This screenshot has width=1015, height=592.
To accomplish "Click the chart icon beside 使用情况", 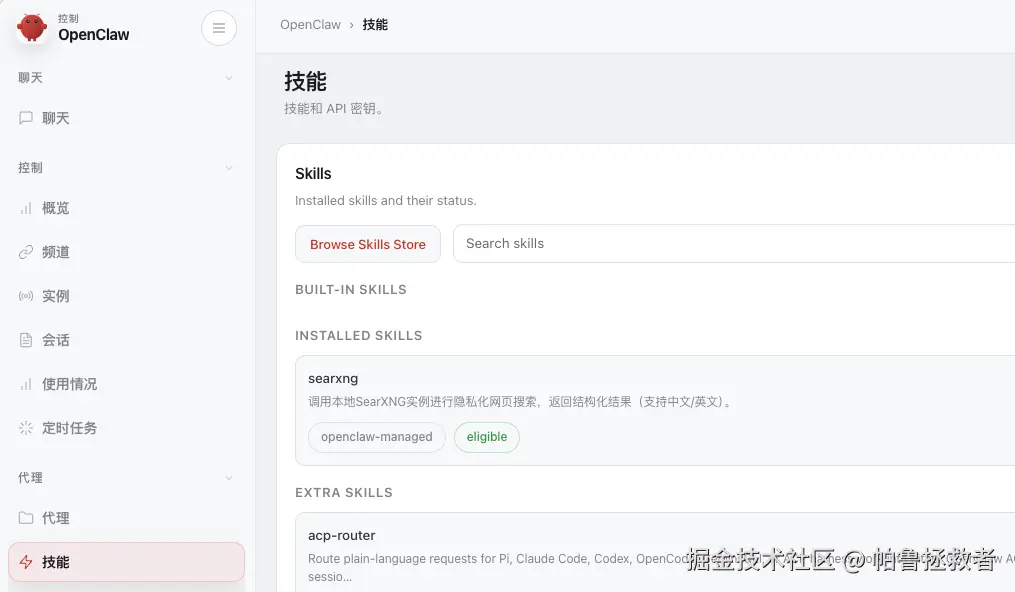I will click(x=26, y=384).
